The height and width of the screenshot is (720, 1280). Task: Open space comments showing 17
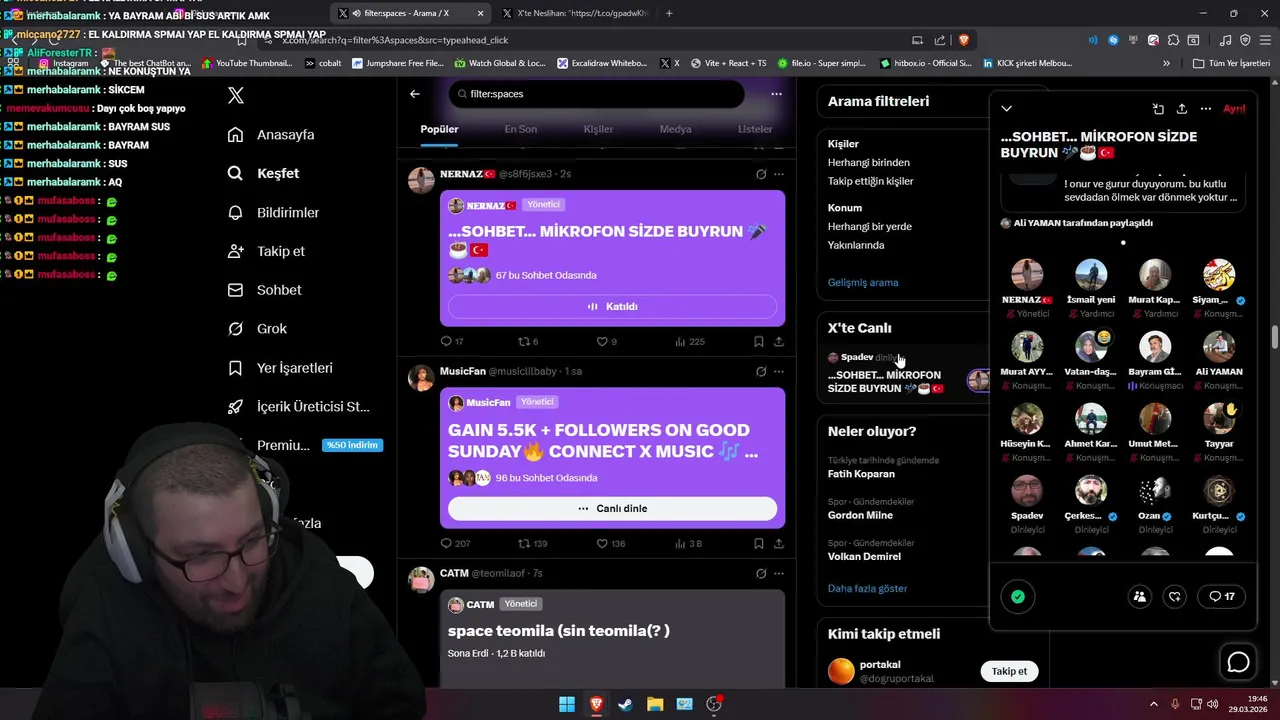(1221, 597)
